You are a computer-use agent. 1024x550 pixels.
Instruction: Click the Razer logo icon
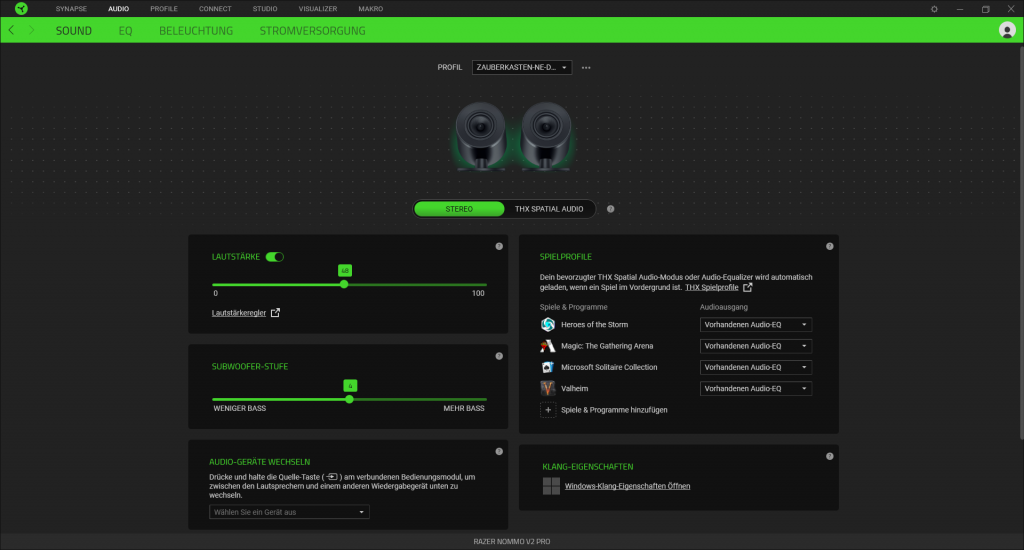(x=22, y=8)
